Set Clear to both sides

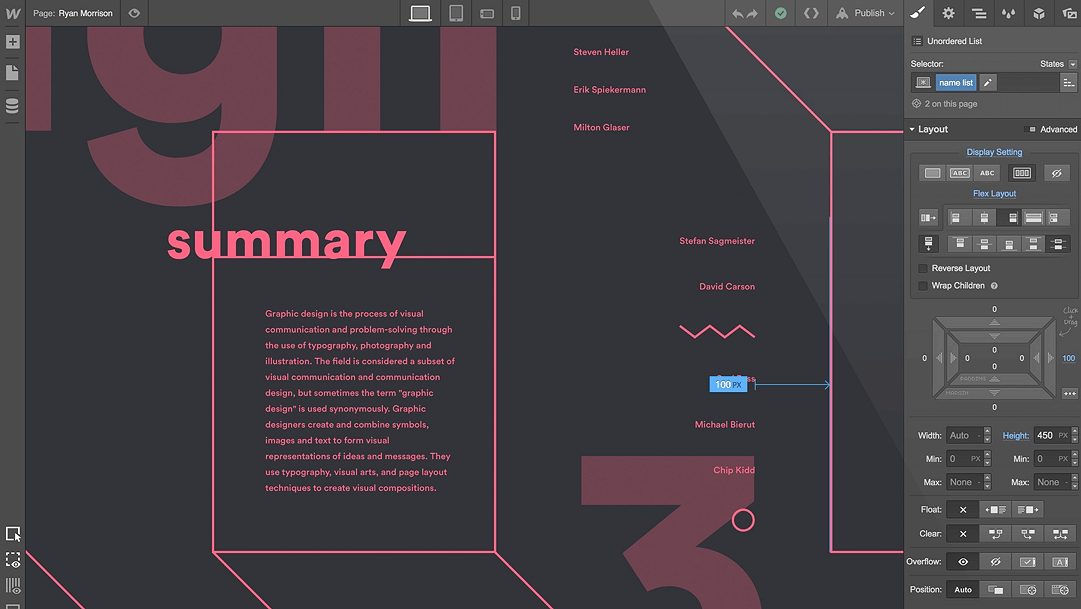tap(1060, 534)
